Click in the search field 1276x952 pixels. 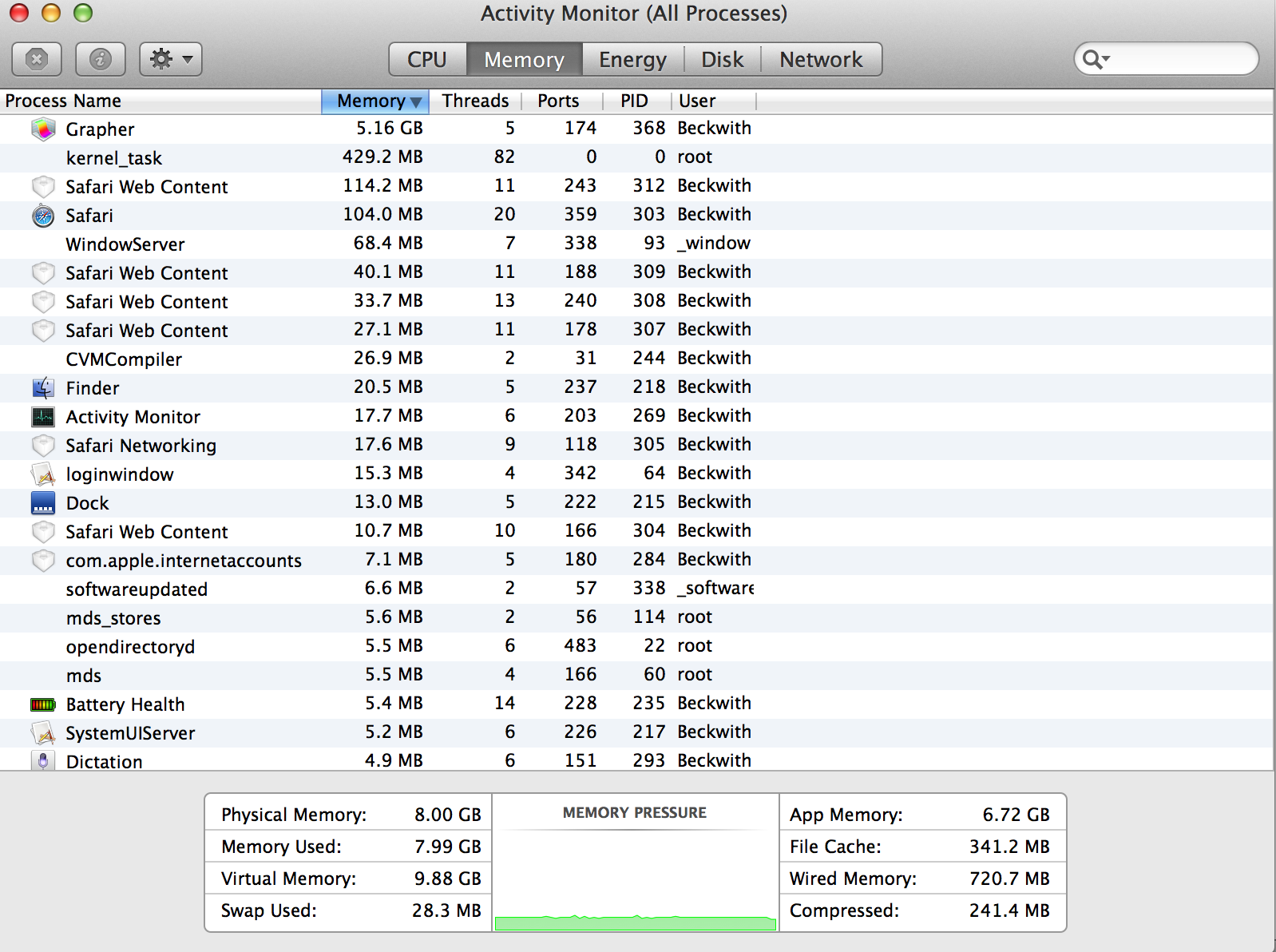(1167, 59)
